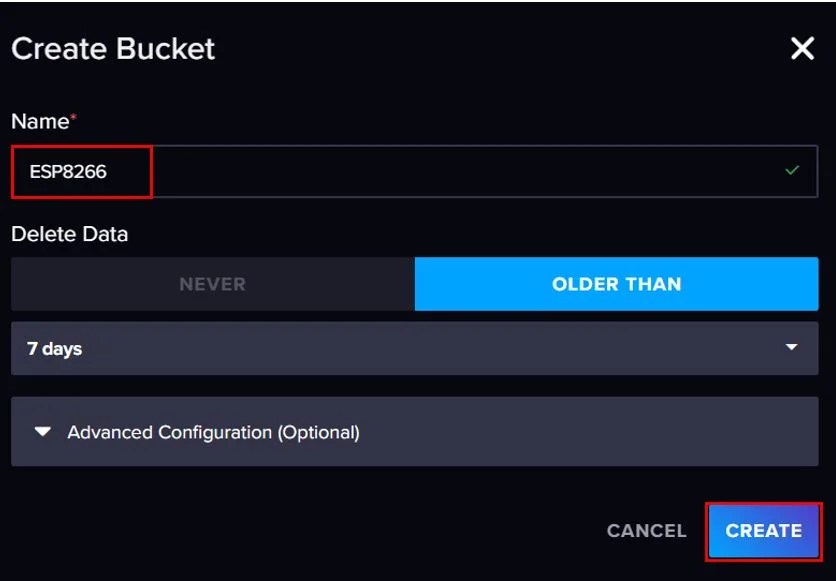Select the ESP8266 bucket name text box
This screenshot has height=581, width=836.
point(80,171)
